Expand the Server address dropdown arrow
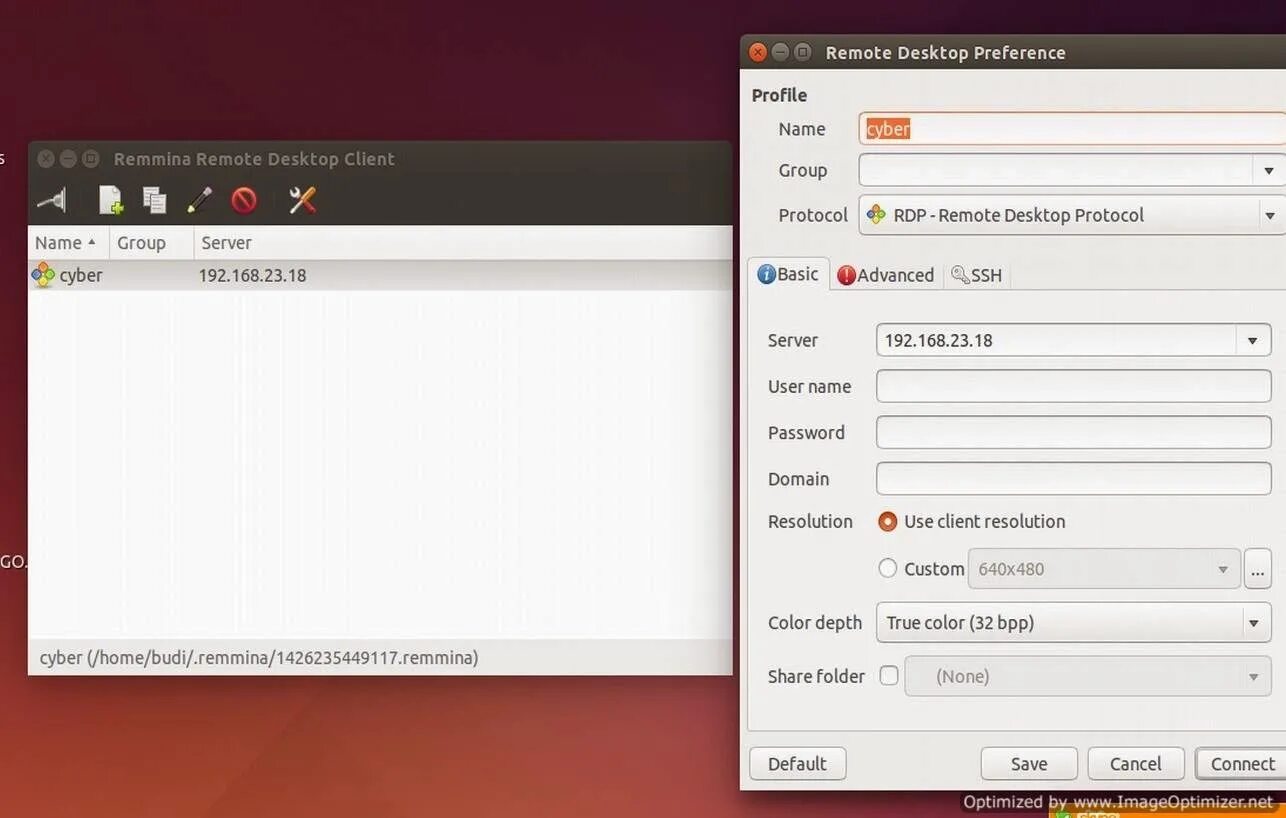The height and width of the screenshot is (818, 1286). [x=1252, y=340]
